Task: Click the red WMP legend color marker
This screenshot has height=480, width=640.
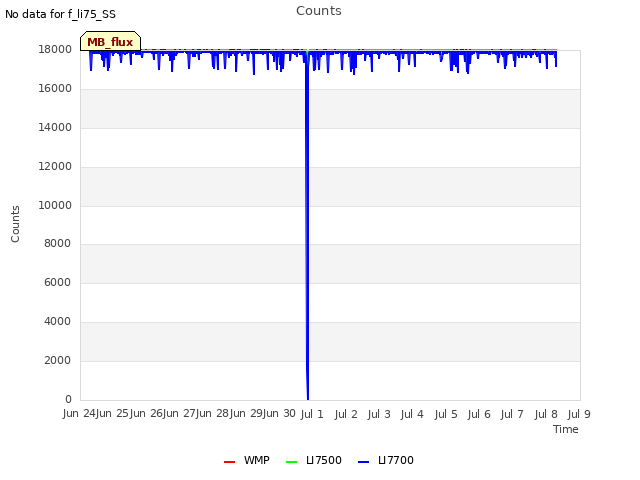Action: [229, 462]
